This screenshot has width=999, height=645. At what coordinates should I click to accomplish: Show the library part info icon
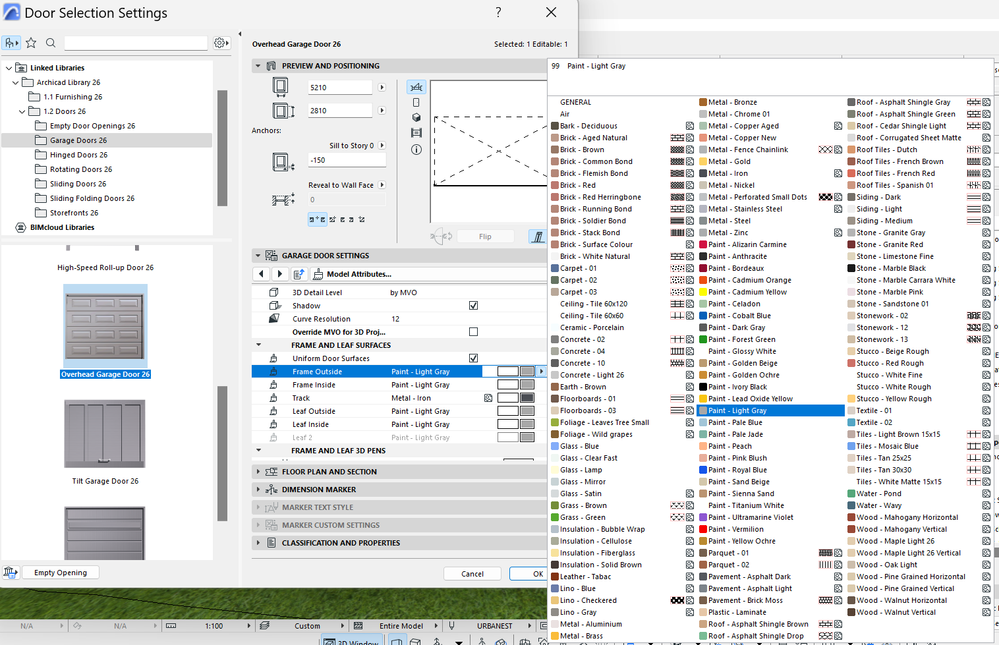[x=416, y=150]
